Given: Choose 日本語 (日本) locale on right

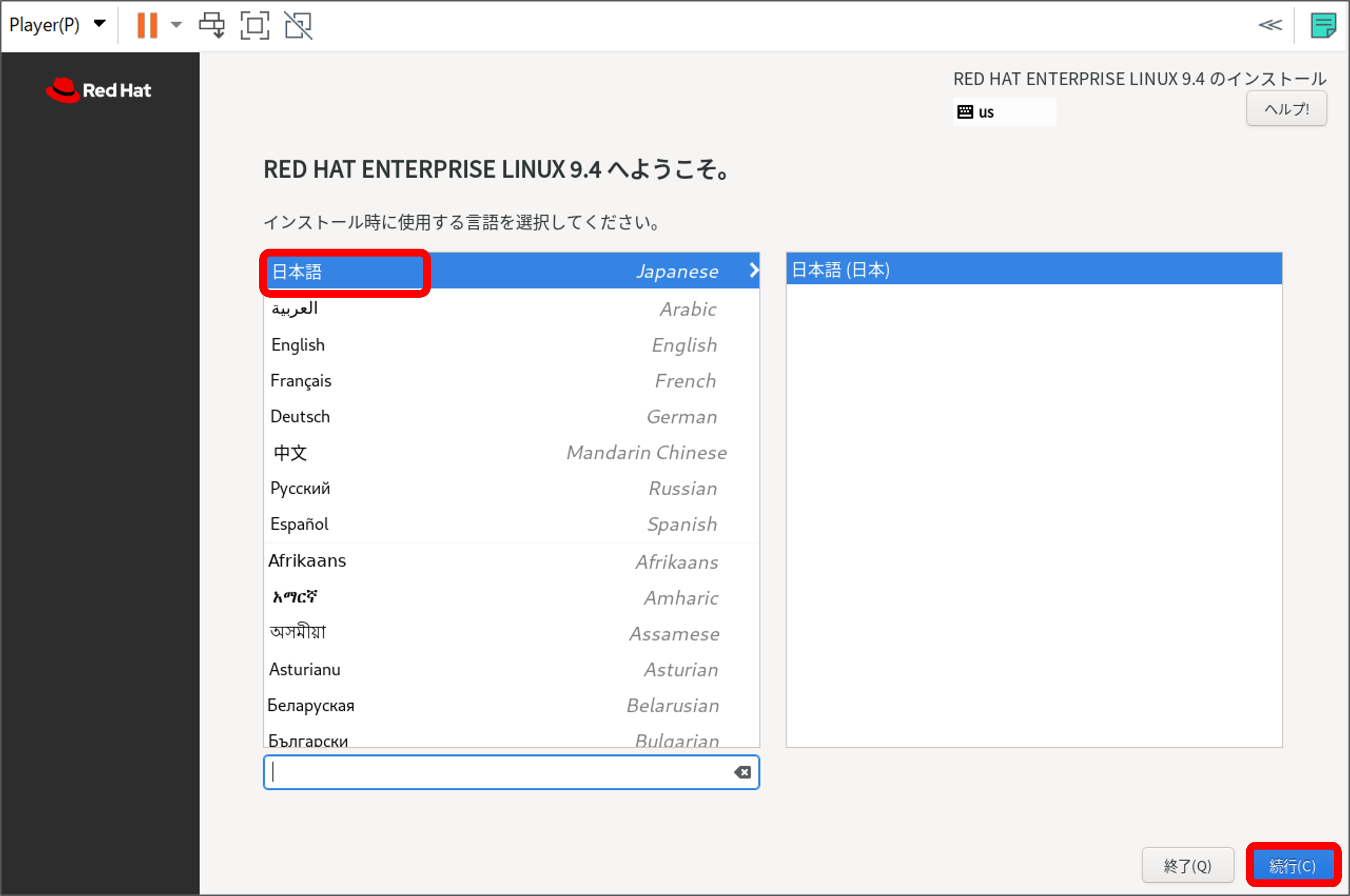Looking at the screenshot, I should (1033, 269).
